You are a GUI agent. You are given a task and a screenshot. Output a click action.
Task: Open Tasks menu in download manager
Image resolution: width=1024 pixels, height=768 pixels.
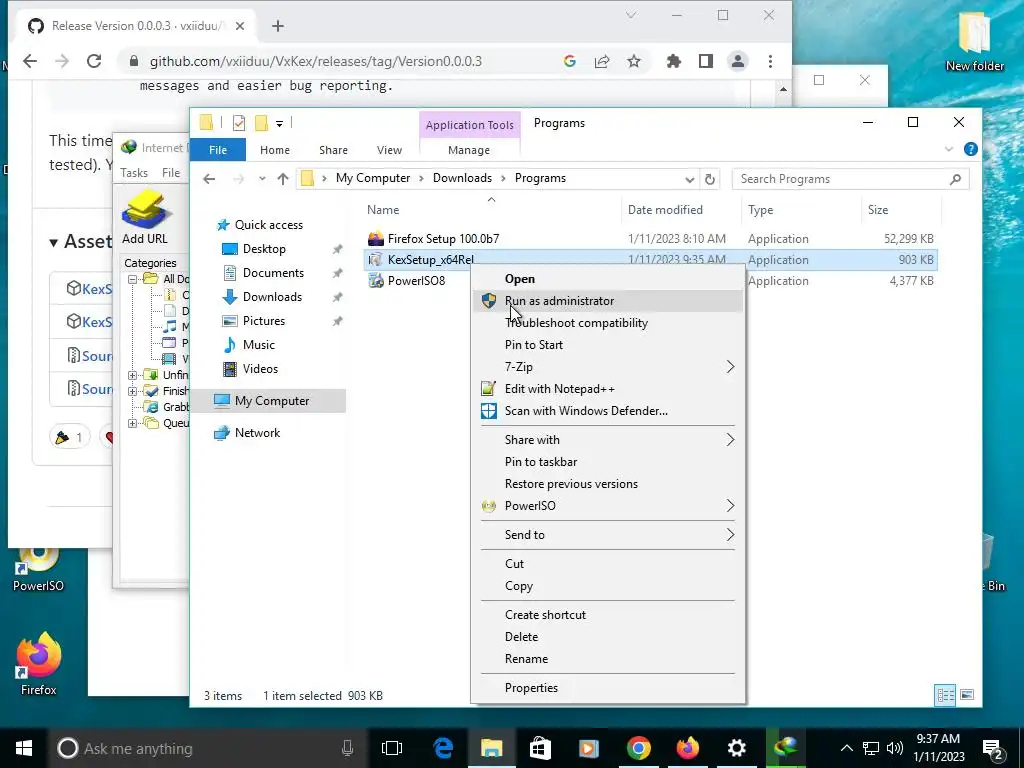click(x=134, y=173)
